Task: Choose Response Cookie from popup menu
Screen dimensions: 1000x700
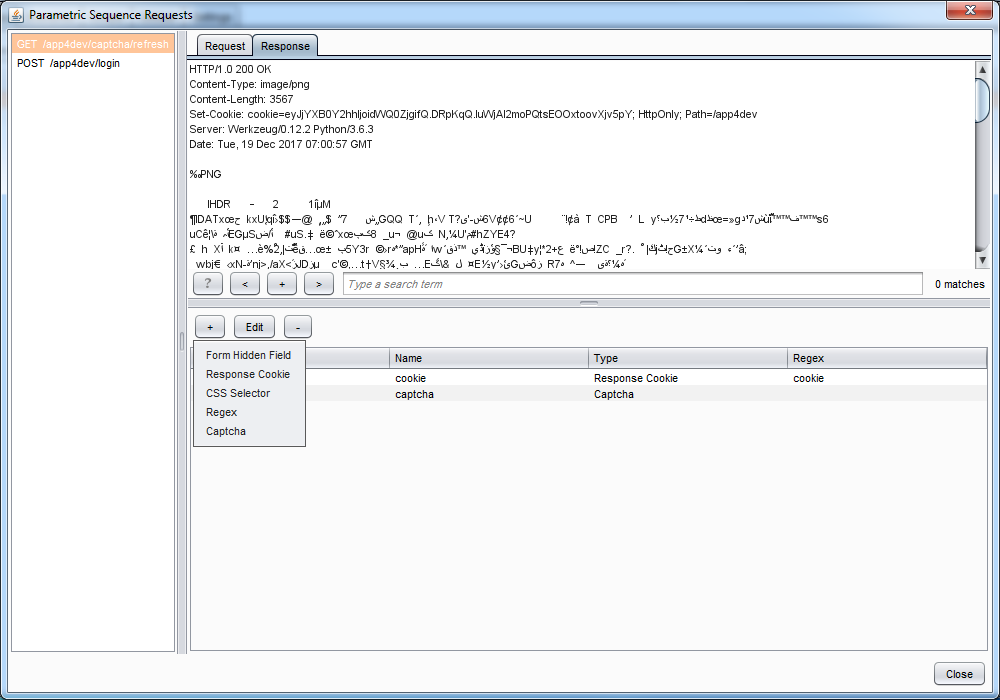Action: click(x=249, y=374)
